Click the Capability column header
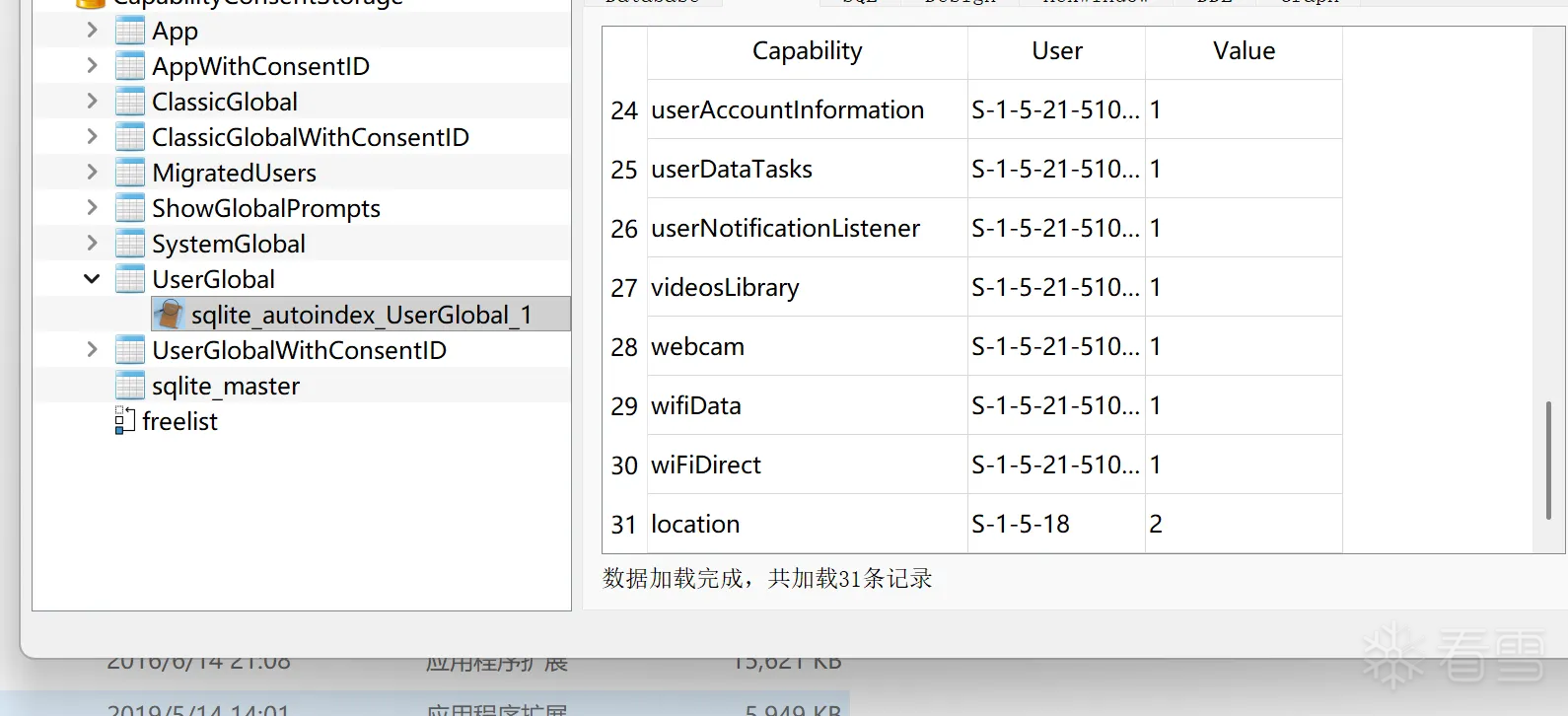This screenshot has width=1568, height=716. tap(807, 51)
